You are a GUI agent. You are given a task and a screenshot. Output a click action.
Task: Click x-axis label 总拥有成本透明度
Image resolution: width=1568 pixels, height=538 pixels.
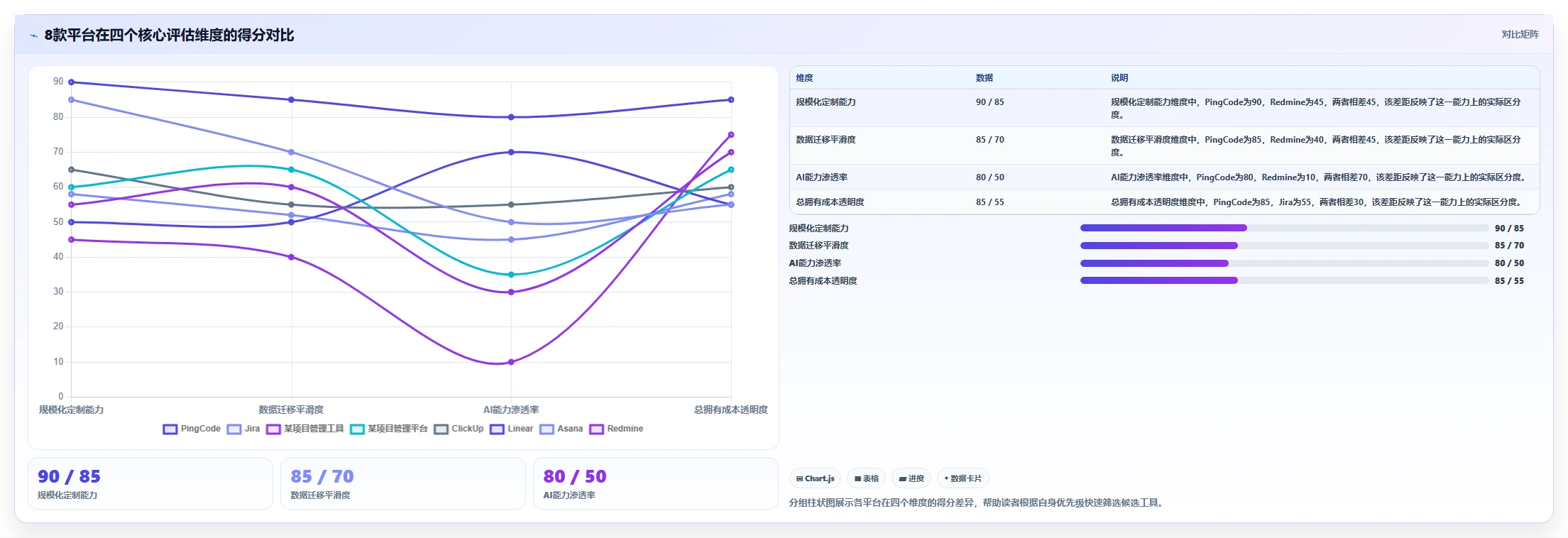731,410
